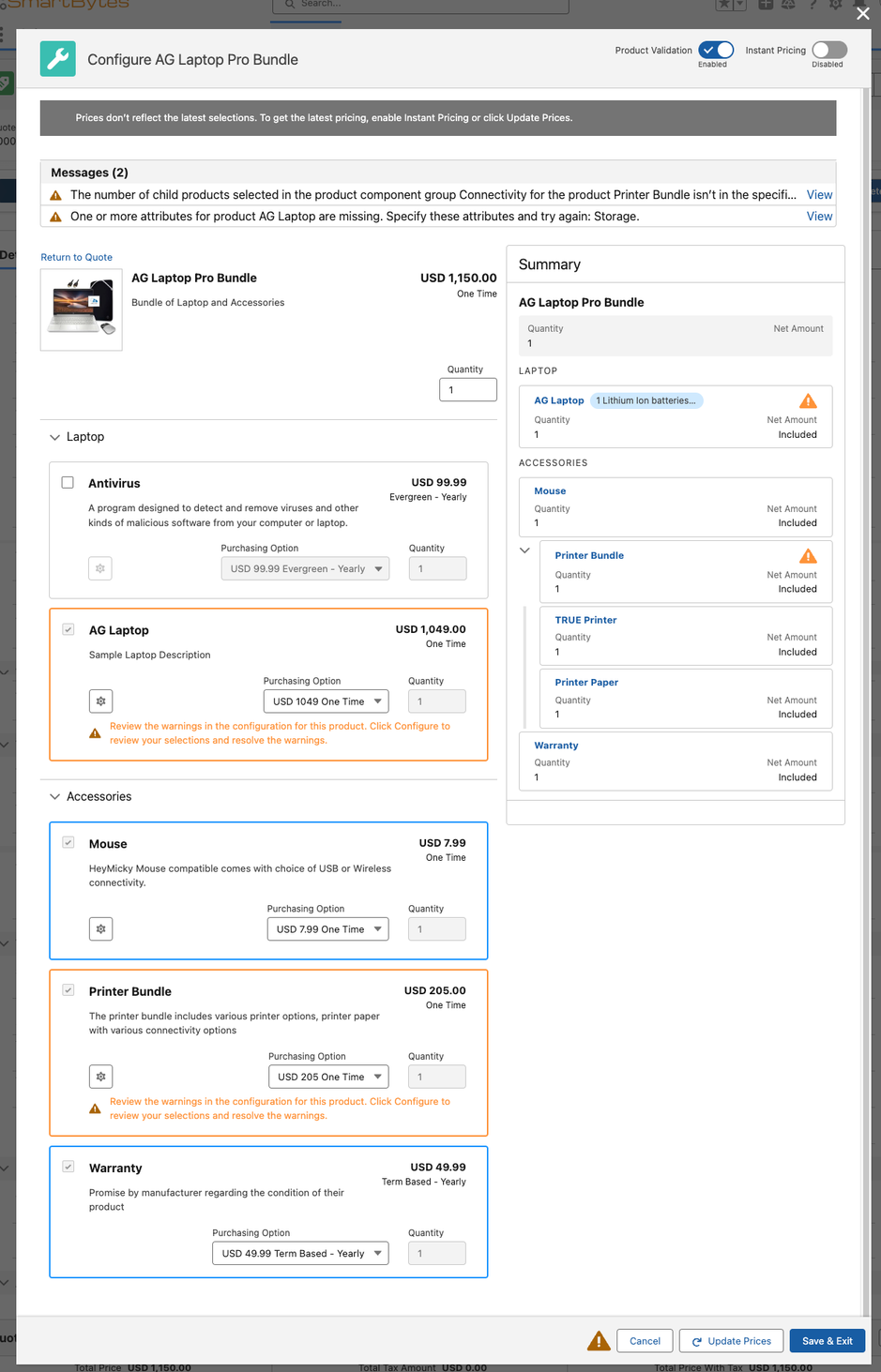Screen dimensions: 881x1372
Task: Click the wrench icon in the modal header
Action: pos(57,58)
